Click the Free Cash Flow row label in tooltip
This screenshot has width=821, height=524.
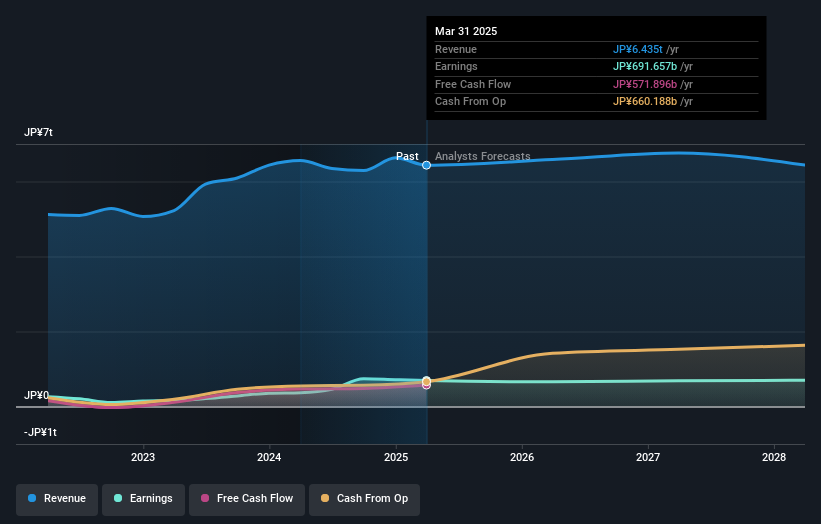[473, 84]
